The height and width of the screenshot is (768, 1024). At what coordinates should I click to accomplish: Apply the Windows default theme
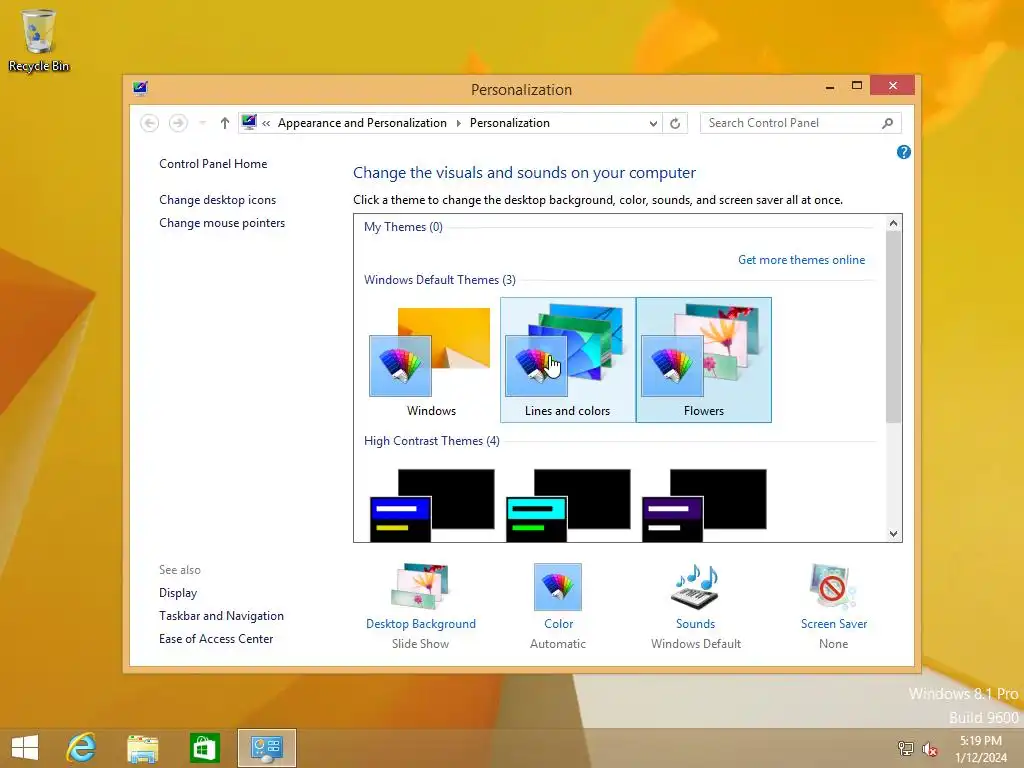click(431, 360)
